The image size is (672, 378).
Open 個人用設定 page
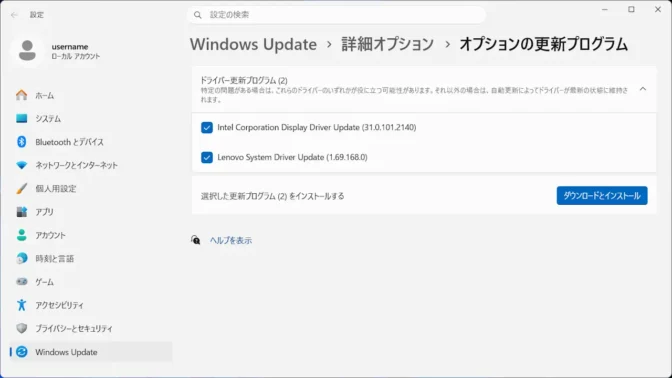(x=91, y=189)
